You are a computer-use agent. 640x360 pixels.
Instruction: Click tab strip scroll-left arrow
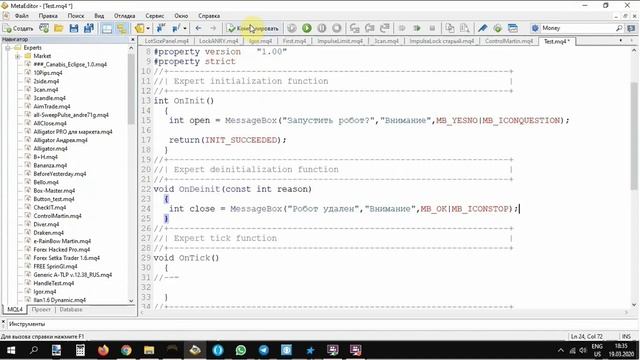(x=621, y=41)
